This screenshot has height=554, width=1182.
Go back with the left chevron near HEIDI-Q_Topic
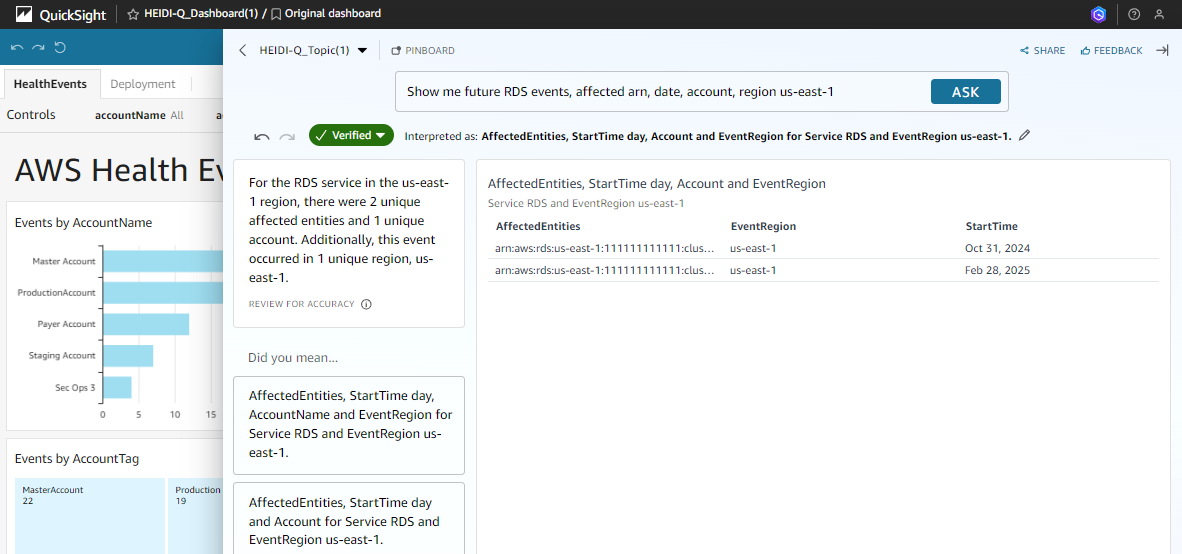coord(242,51)
